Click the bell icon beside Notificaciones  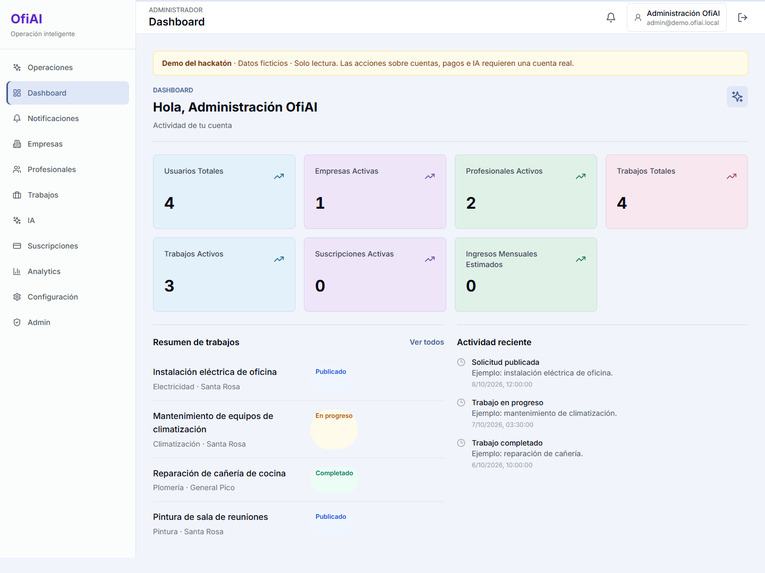click(x=17, y=118)
